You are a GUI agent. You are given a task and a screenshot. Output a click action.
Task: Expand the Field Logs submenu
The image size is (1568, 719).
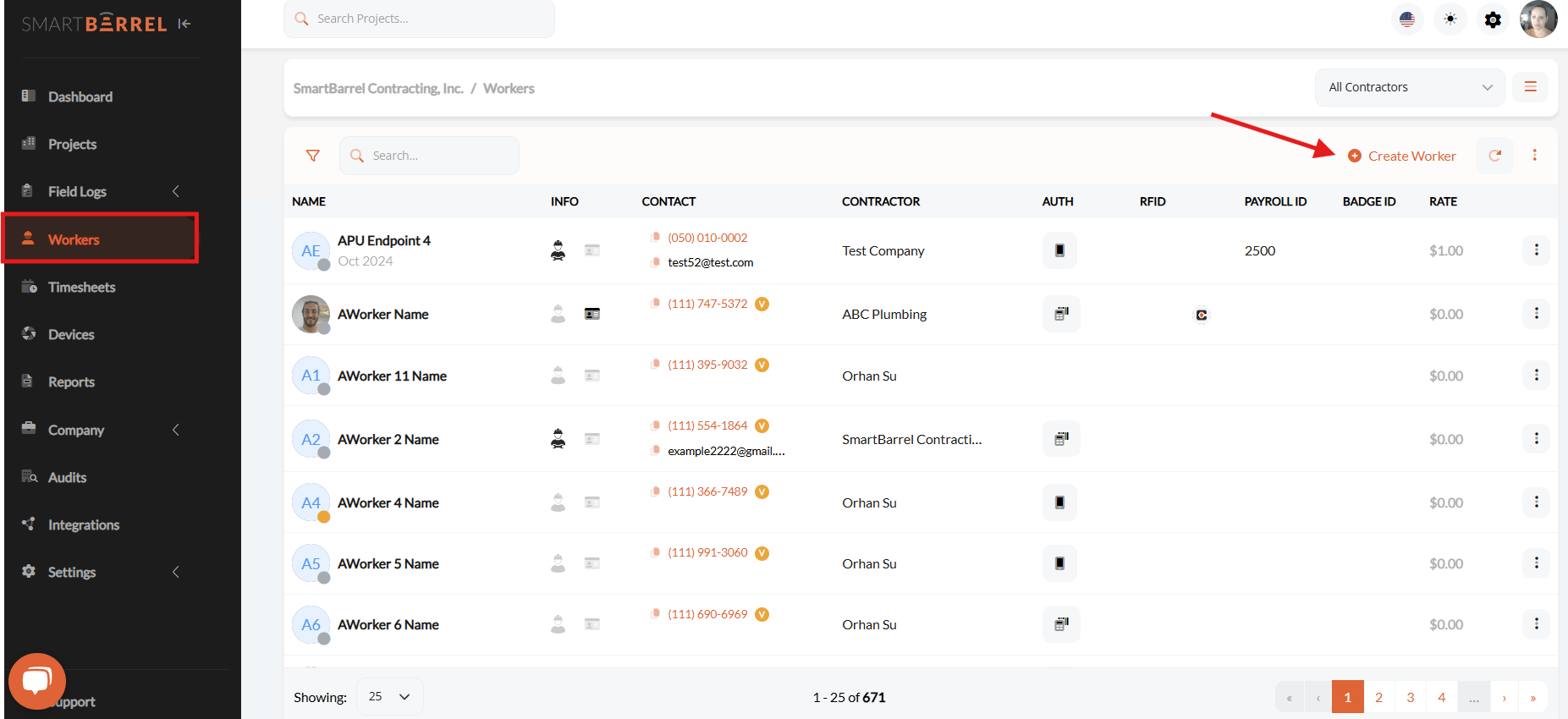point(175,191)
